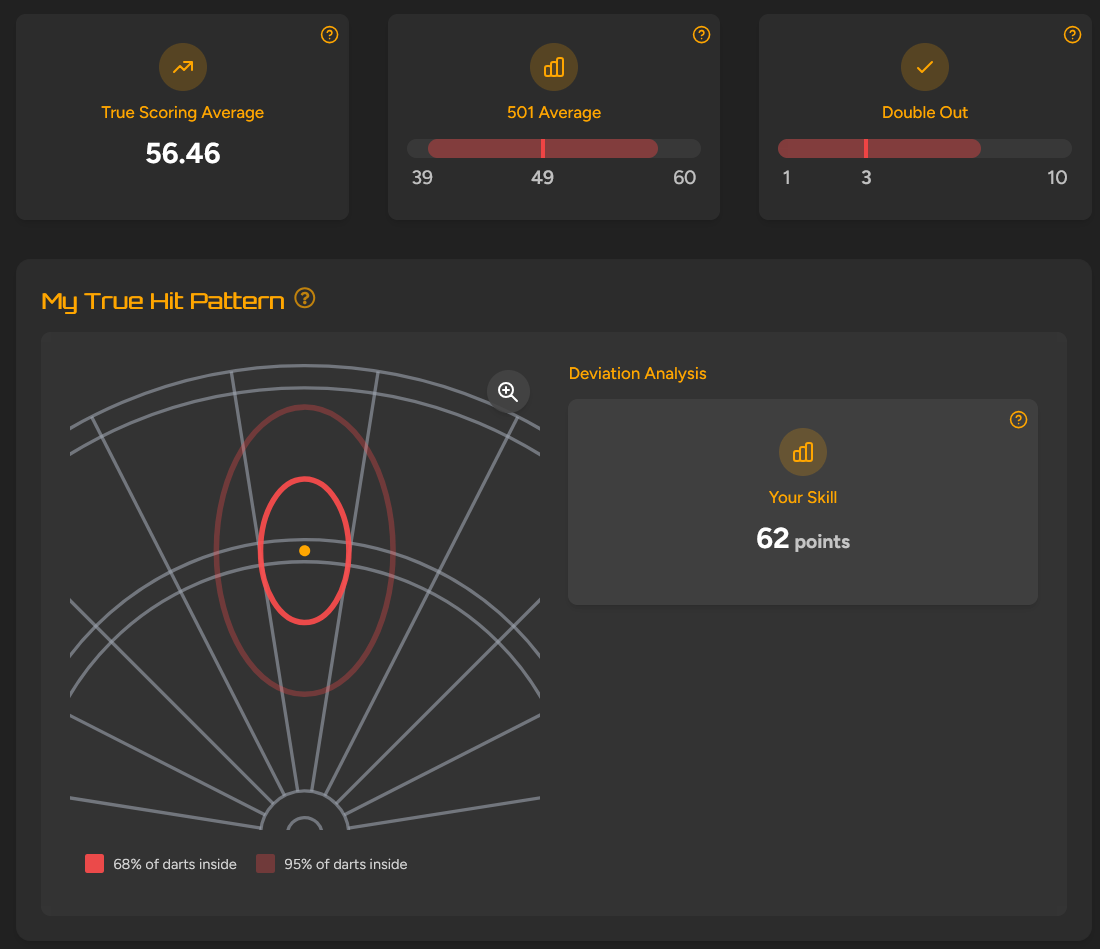Click the bar chart icon above Your Skill
This screenshot has width=1100, height=949.
coord(803,453)
